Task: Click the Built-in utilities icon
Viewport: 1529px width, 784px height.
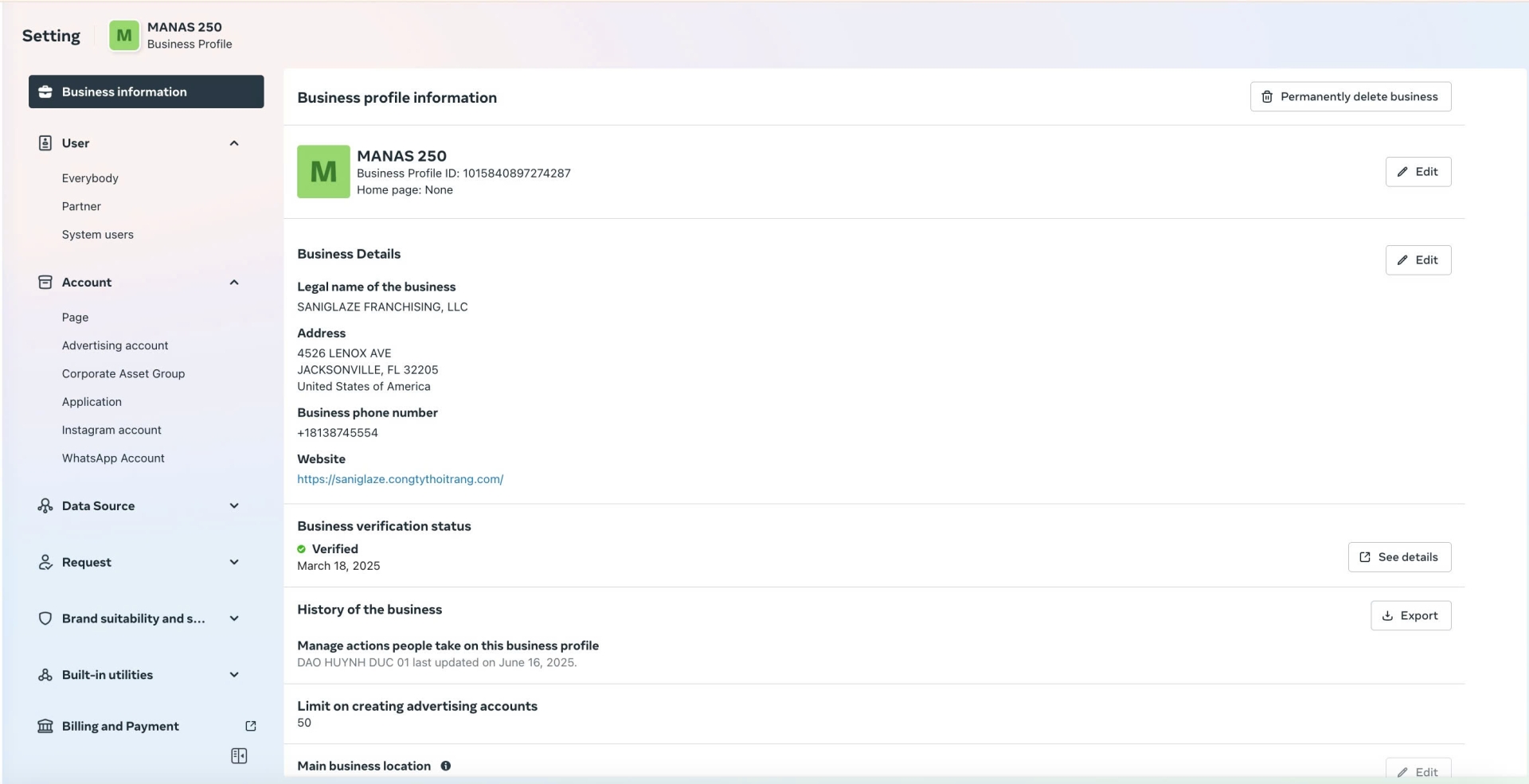Action: pyautogui.click(x=45, y=675)
